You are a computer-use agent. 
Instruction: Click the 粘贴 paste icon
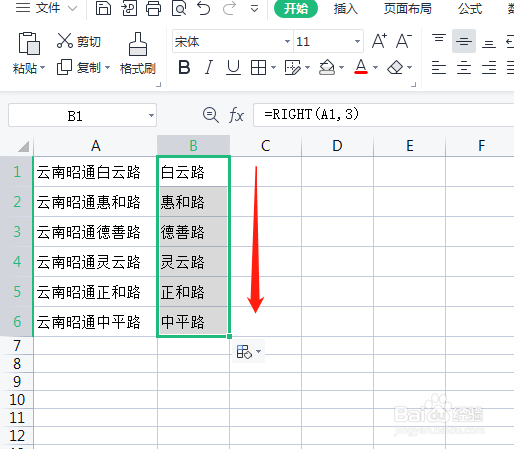29,43
